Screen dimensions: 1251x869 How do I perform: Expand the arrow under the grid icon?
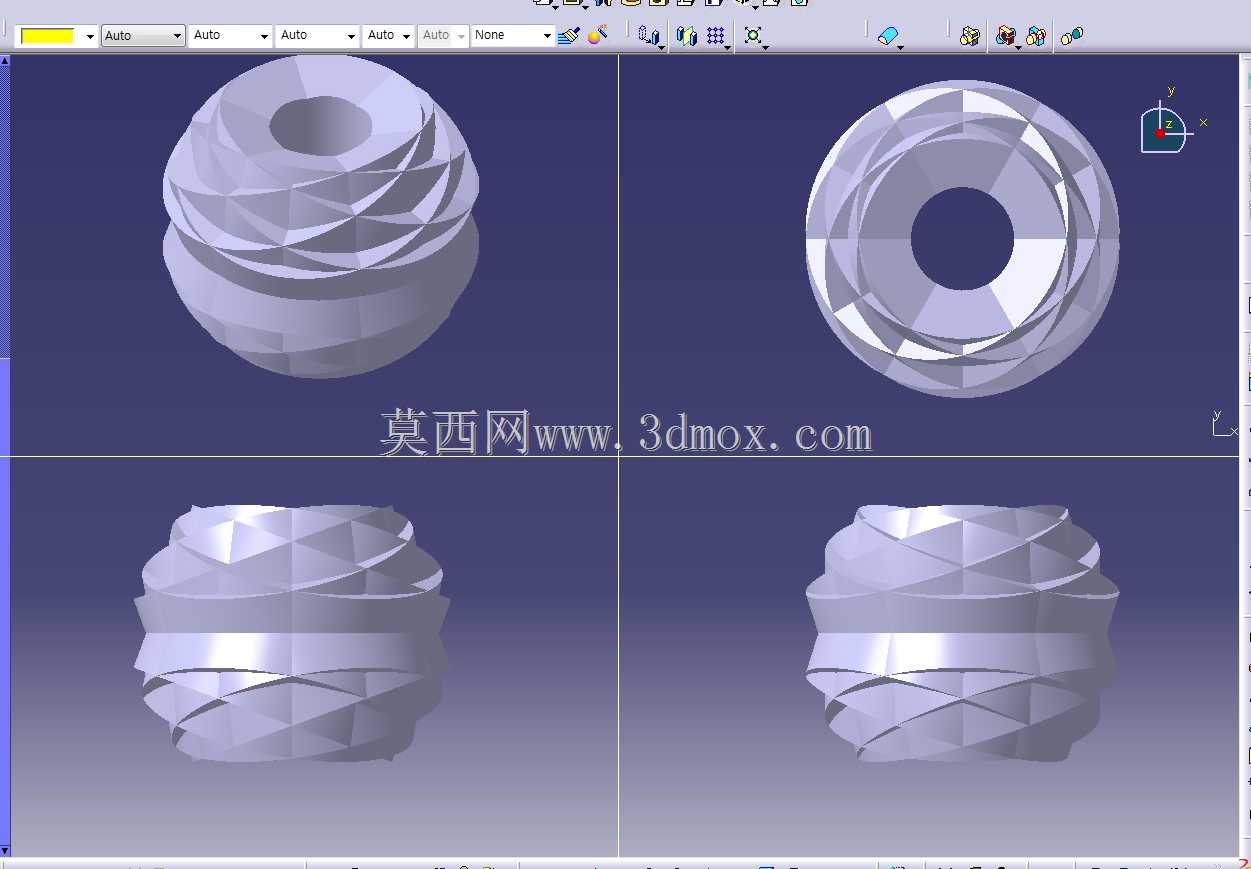(727, 47)
